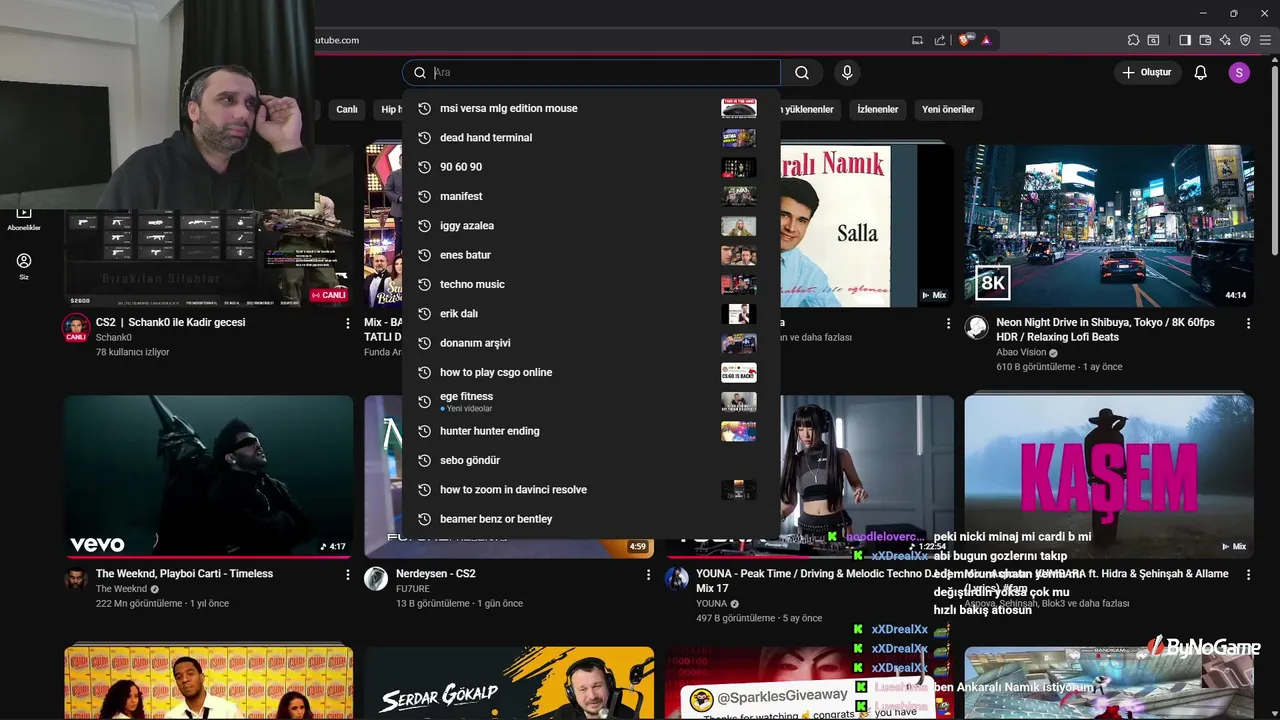Open the Abonelikler sidebar item

[x=24, y=219]
